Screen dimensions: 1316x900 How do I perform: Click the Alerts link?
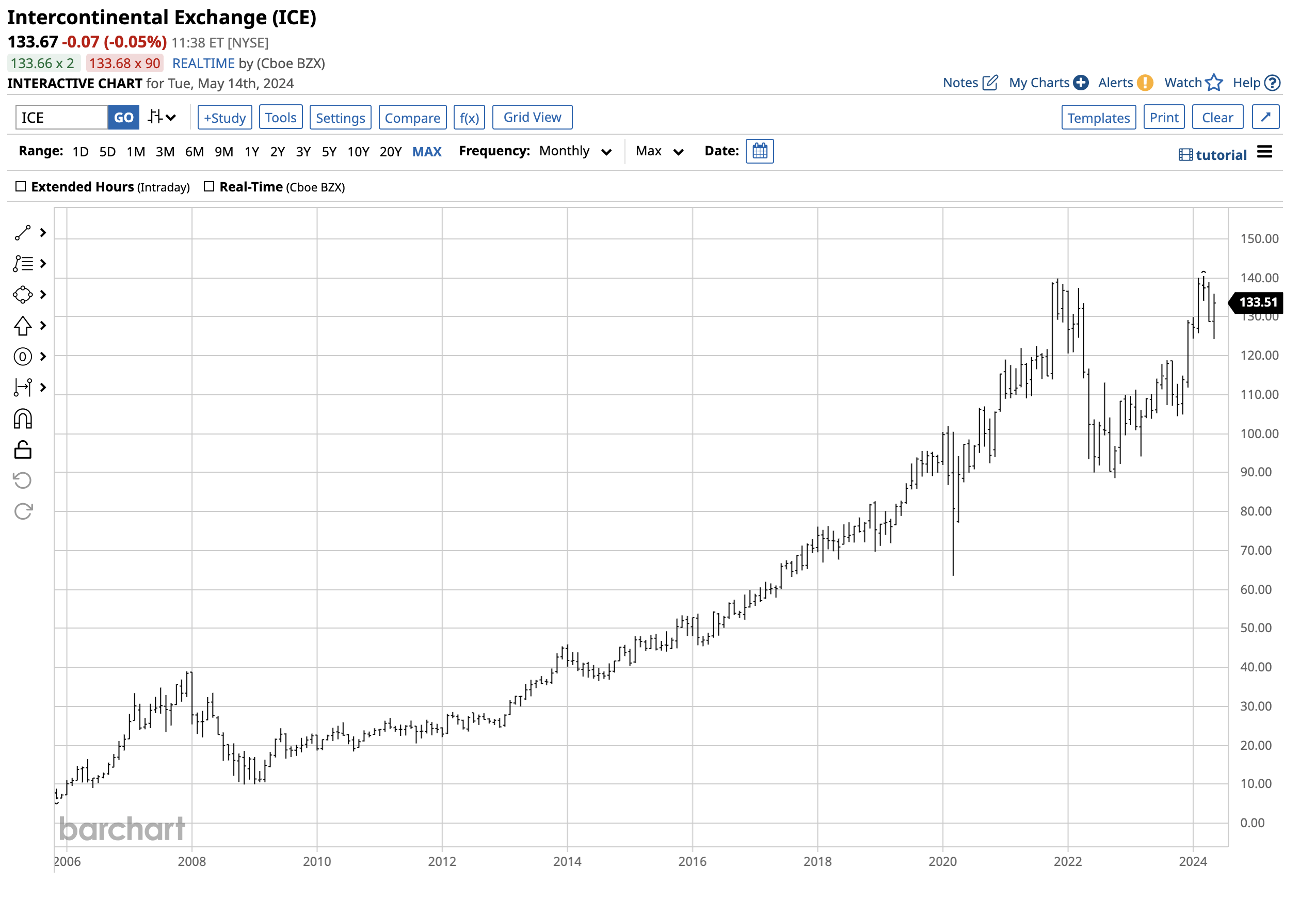point(1116,83)
